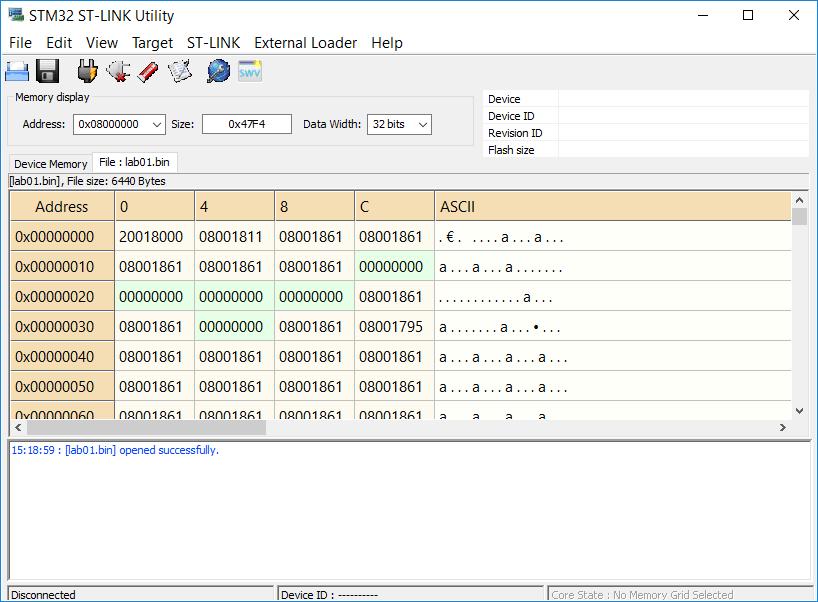The image size is (818, 602).
Task: Click the Revision ID info row
Action: (x=646, y=133)
